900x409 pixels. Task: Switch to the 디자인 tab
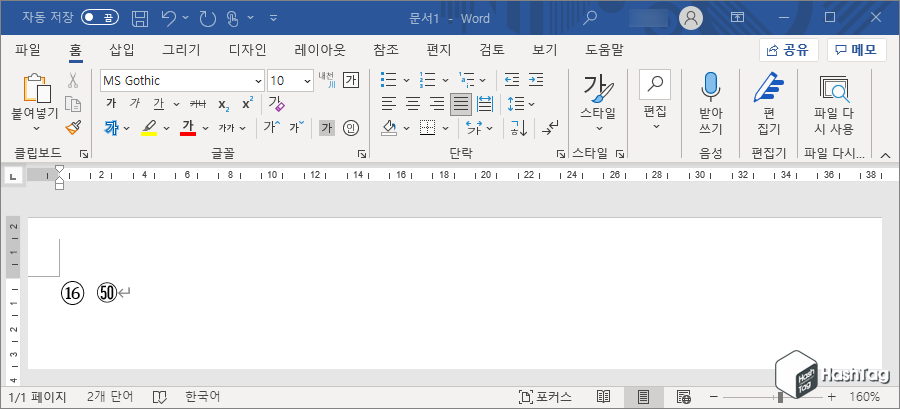point(247,50)
